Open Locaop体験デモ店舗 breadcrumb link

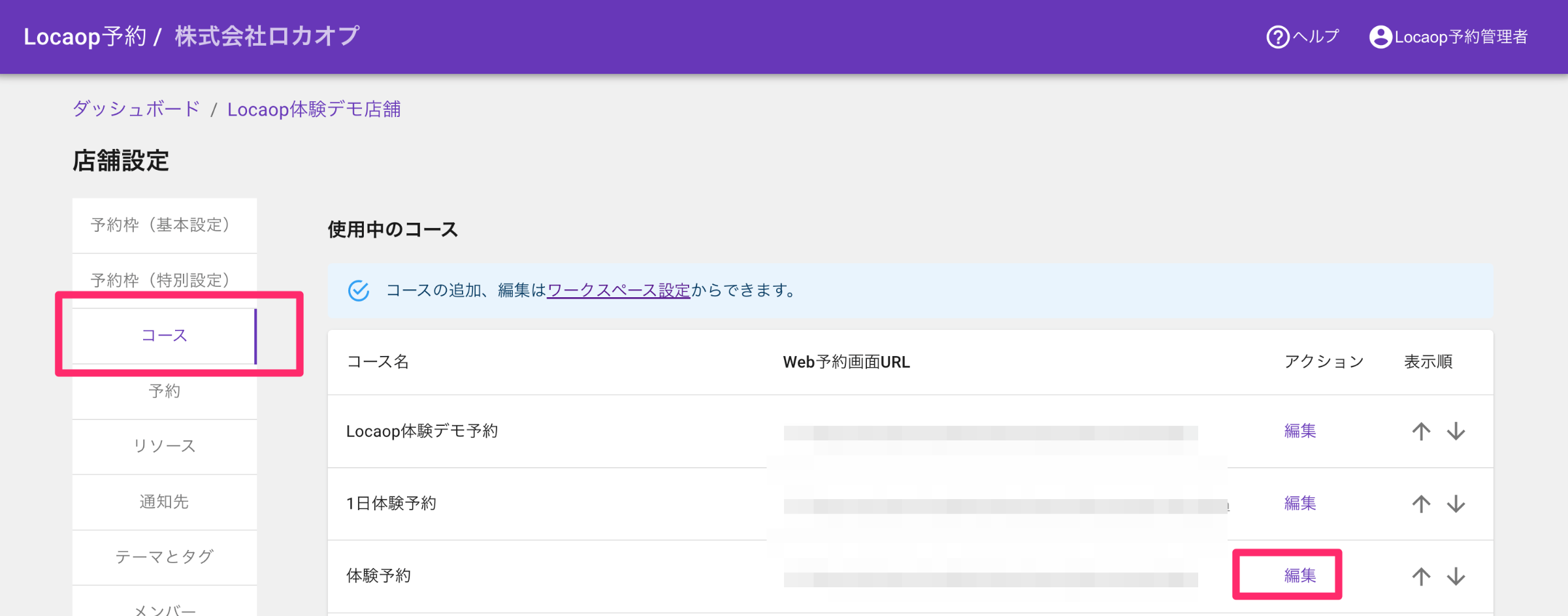pyautogui.click(x=314, y=109)
